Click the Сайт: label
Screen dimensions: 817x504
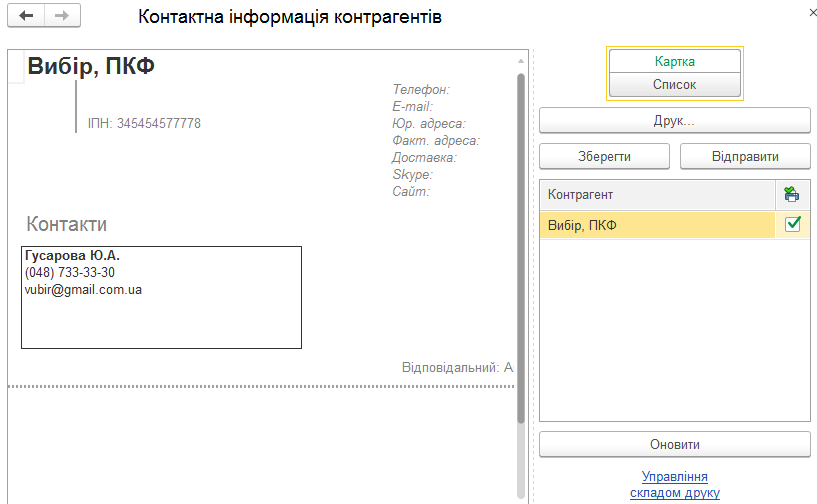tap(411, 192)
